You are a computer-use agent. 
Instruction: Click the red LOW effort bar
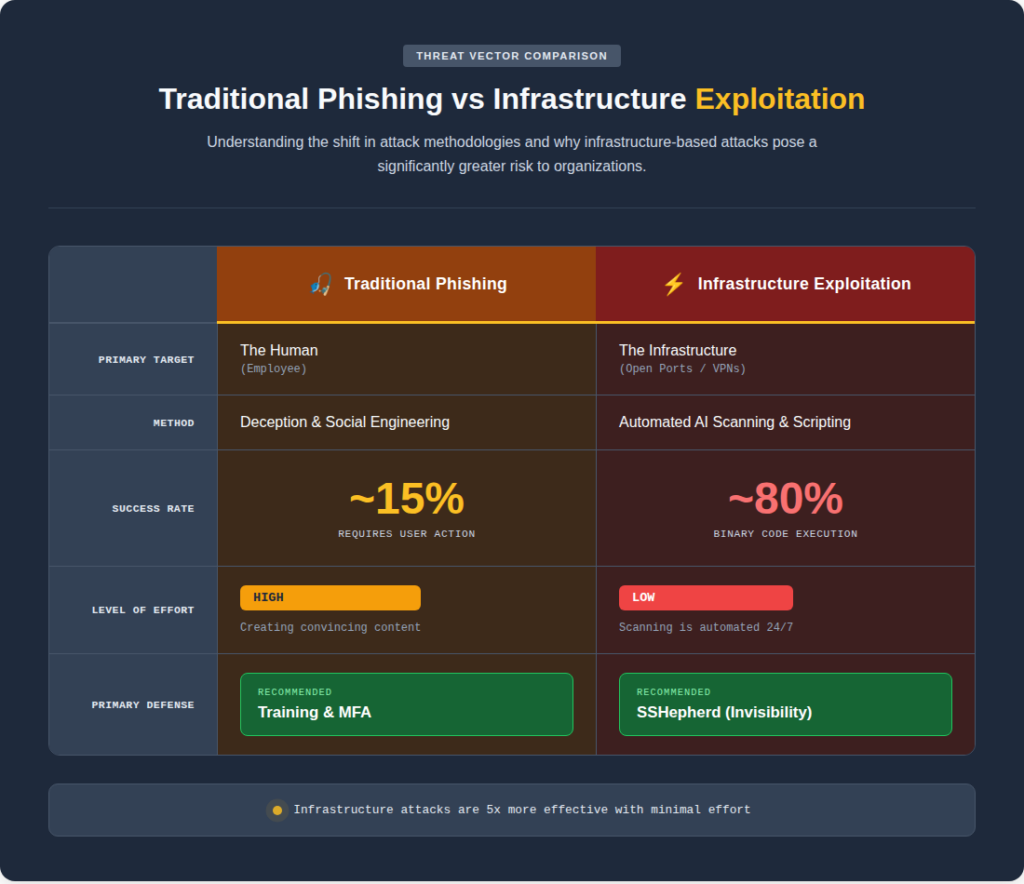[705, 598]
